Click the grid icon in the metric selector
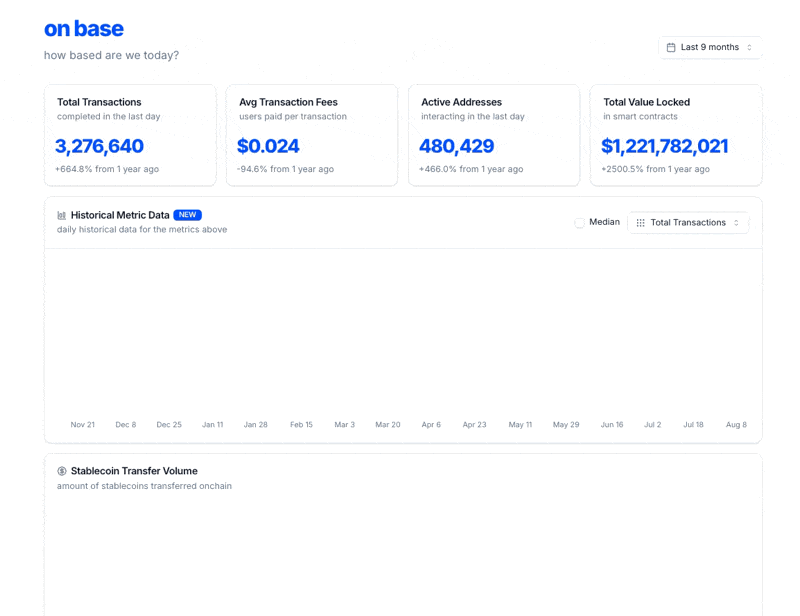This screenshot has height=616, width=800. tap(641, 223)
